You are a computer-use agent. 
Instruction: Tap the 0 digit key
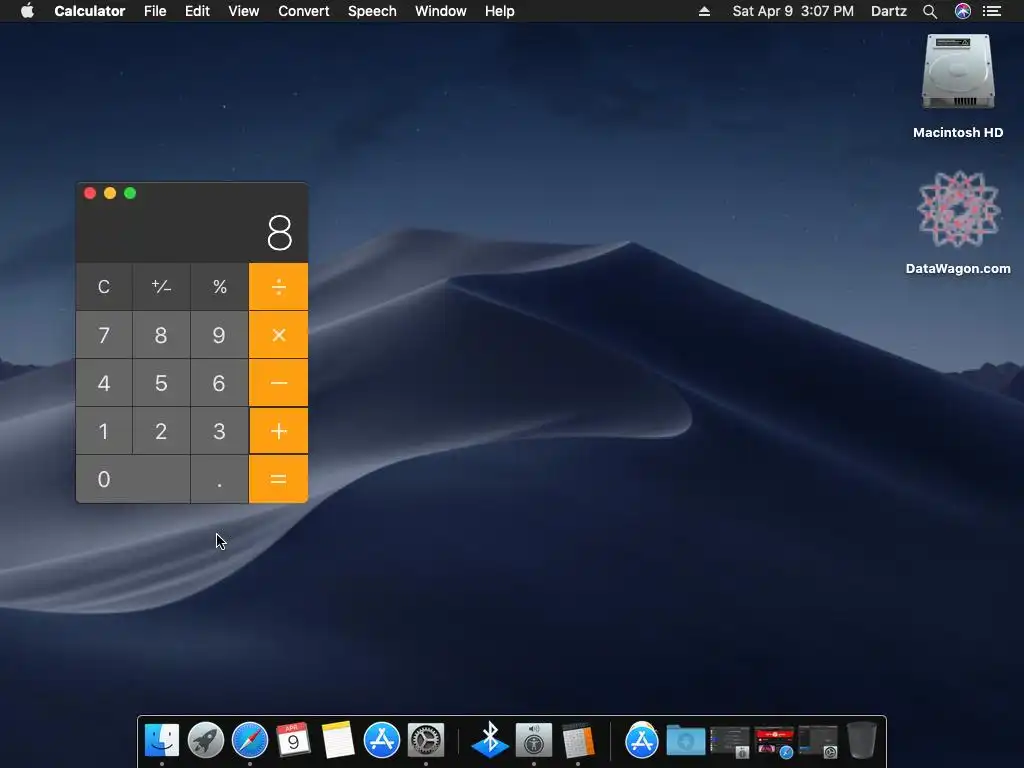(x=133, y=479)
